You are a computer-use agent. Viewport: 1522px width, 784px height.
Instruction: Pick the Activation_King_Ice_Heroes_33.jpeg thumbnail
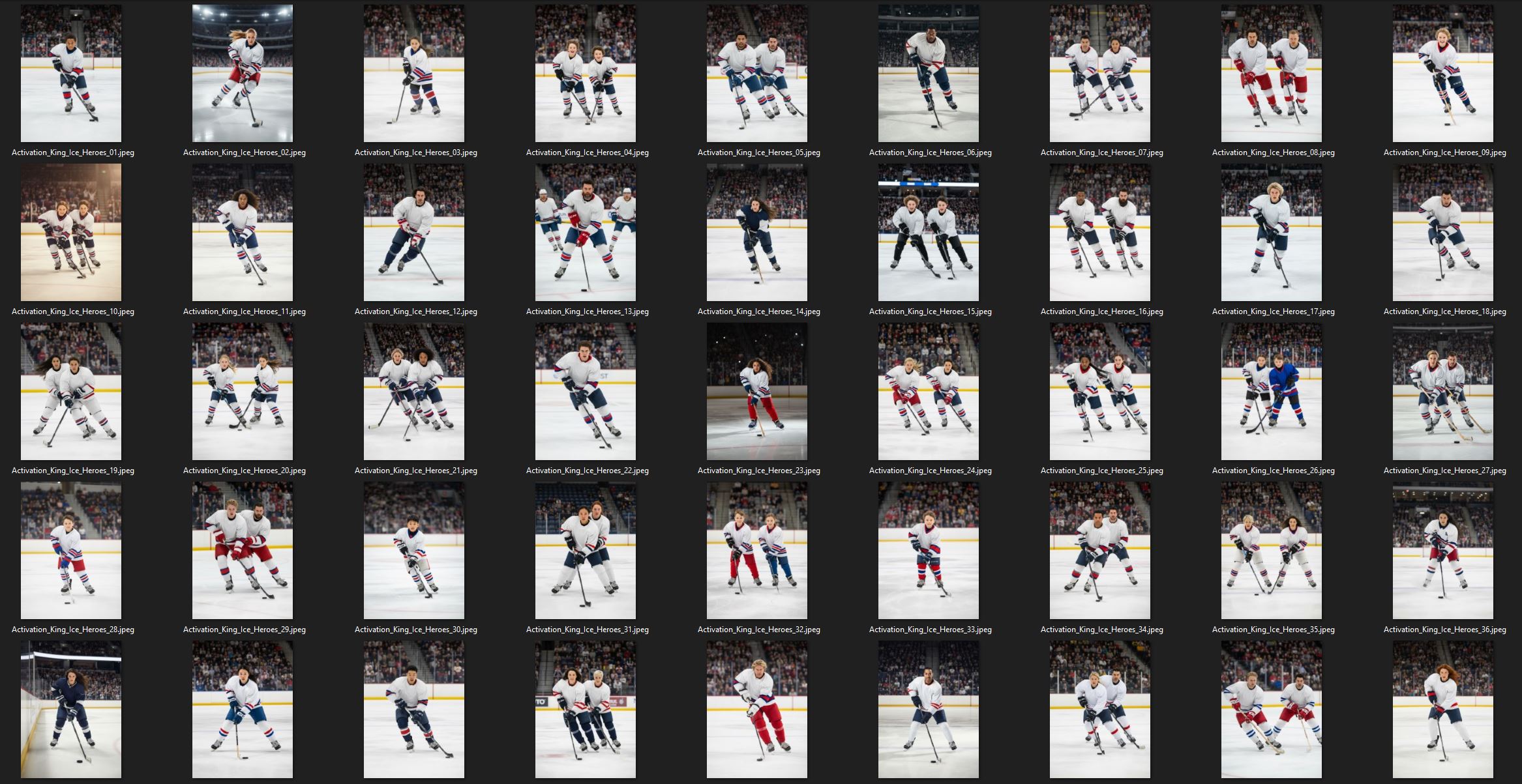coord(929,551)
